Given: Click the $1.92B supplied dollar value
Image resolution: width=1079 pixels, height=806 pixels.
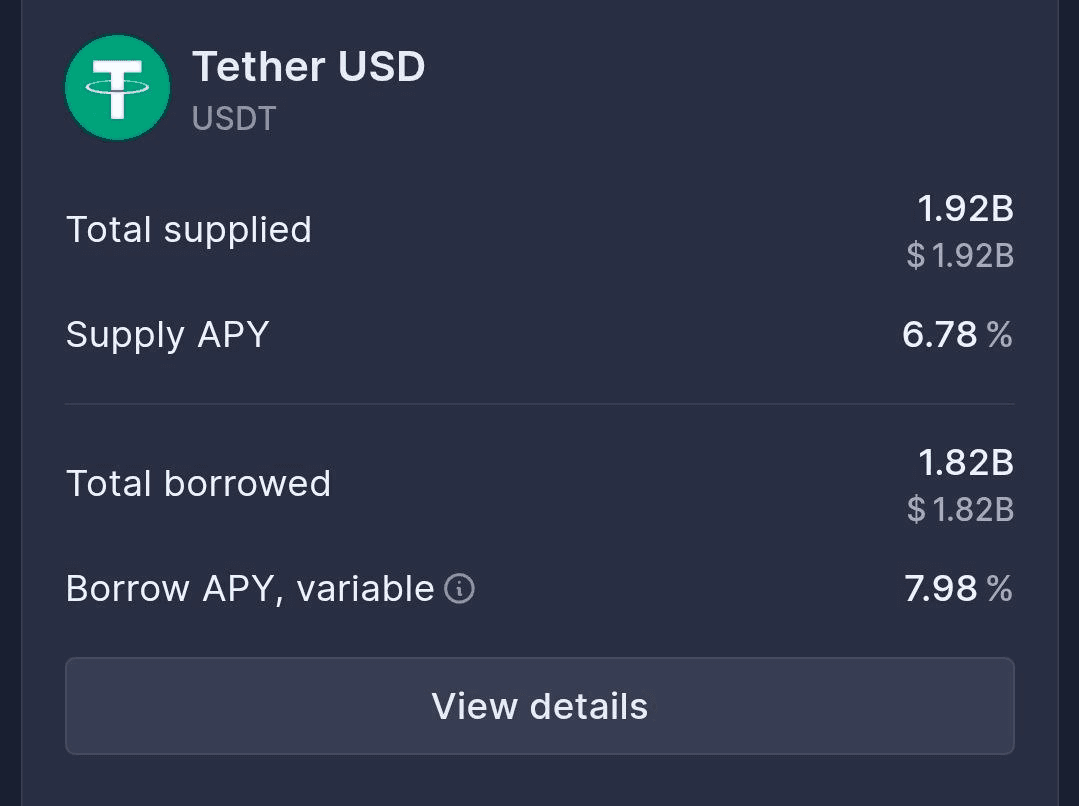Looking at the screenshot, I should [x=972, y=256].
